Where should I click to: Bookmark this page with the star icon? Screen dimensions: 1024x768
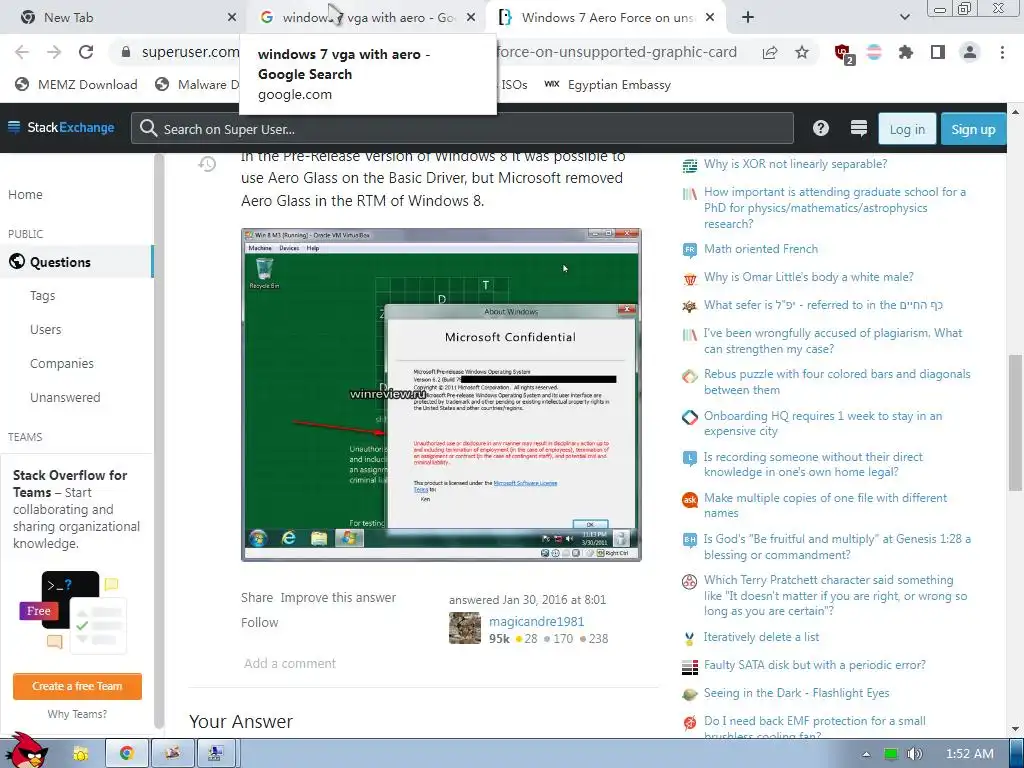[802, 52]
